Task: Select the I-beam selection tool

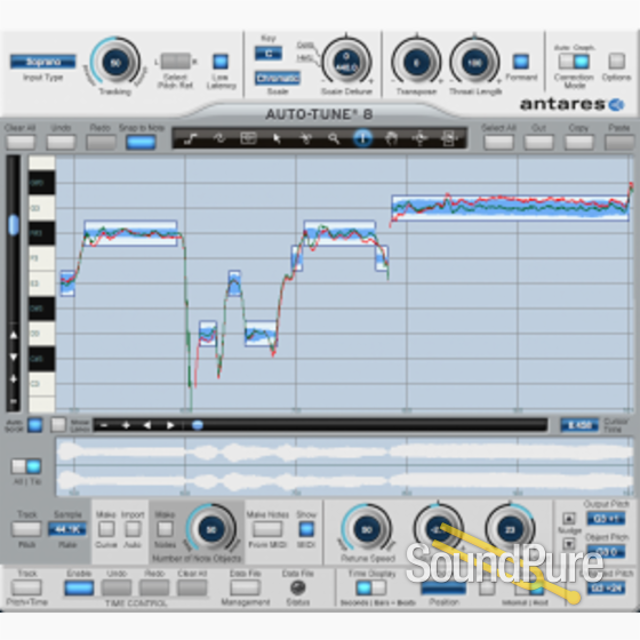Action: pos(362,138)
